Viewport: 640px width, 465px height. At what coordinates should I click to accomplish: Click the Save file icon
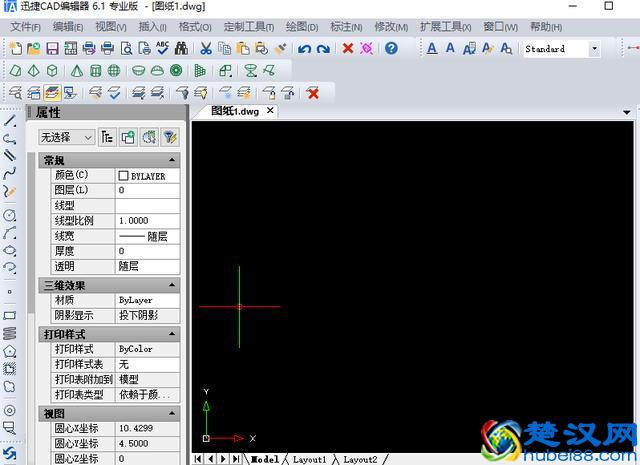click(x=51, y=48)
